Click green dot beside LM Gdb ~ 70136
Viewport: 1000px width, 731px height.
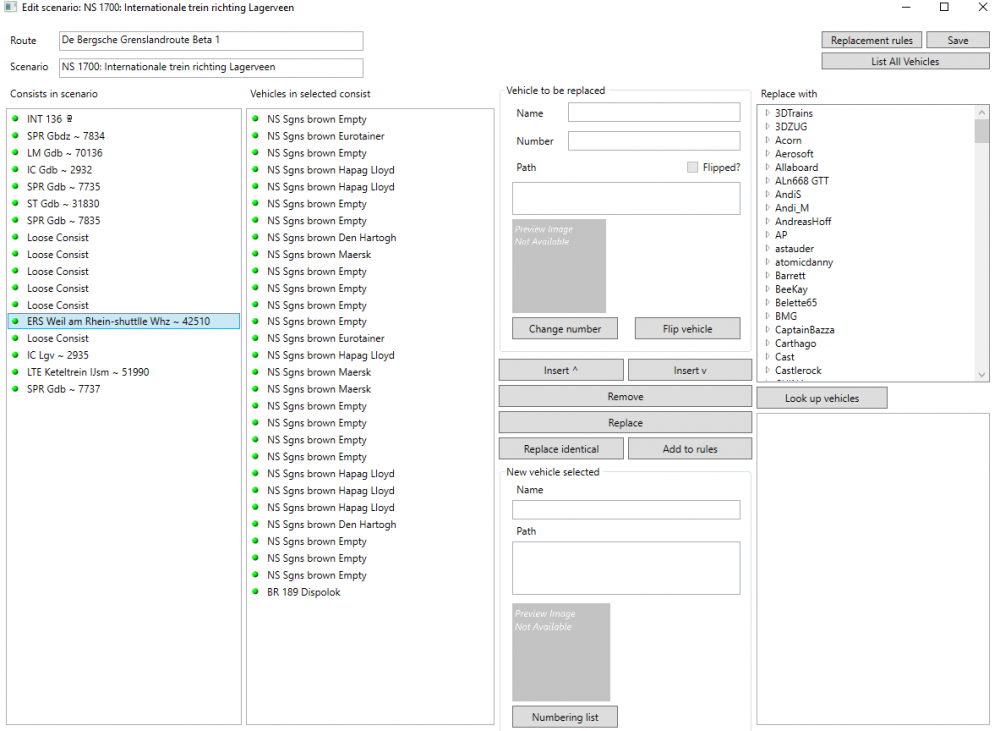(x=16, y=153)
